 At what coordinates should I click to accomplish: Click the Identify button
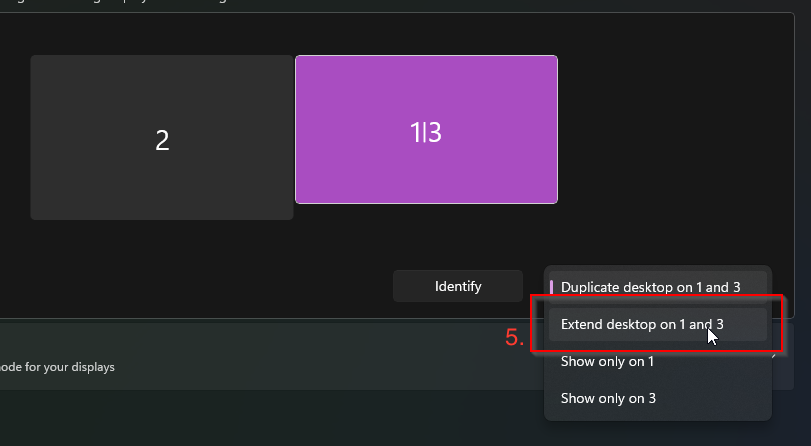(x=458, y=286)
